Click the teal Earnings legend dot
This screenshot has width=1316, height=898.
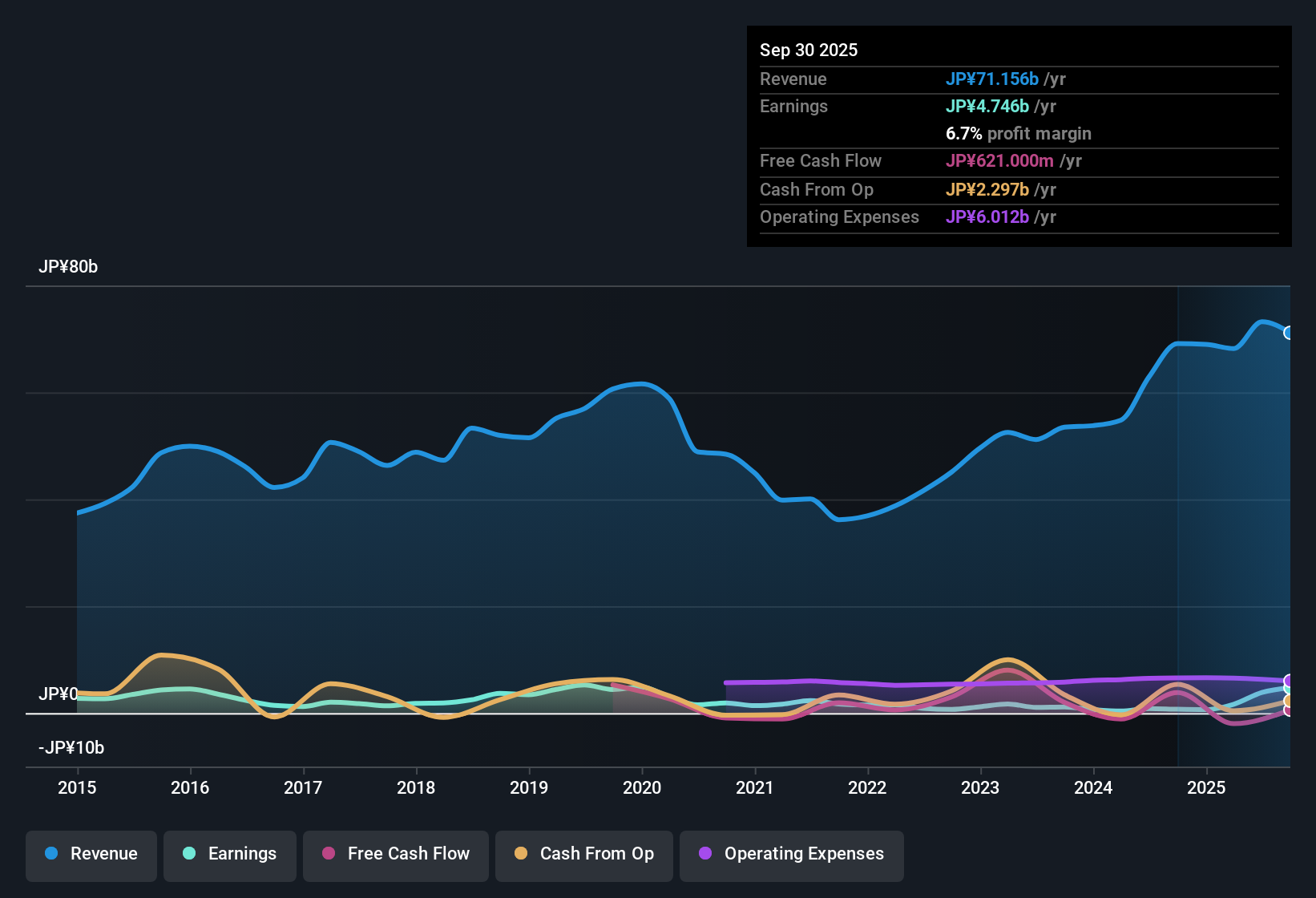click(189, 854)
